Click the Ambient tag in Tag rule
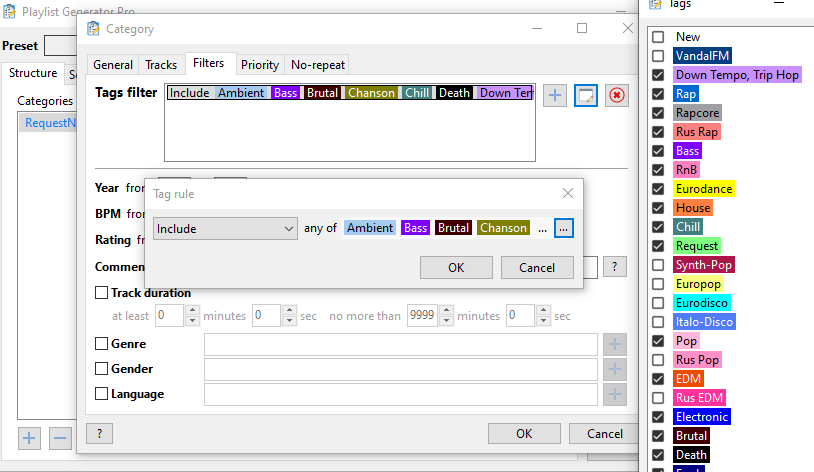 (370, 228)
